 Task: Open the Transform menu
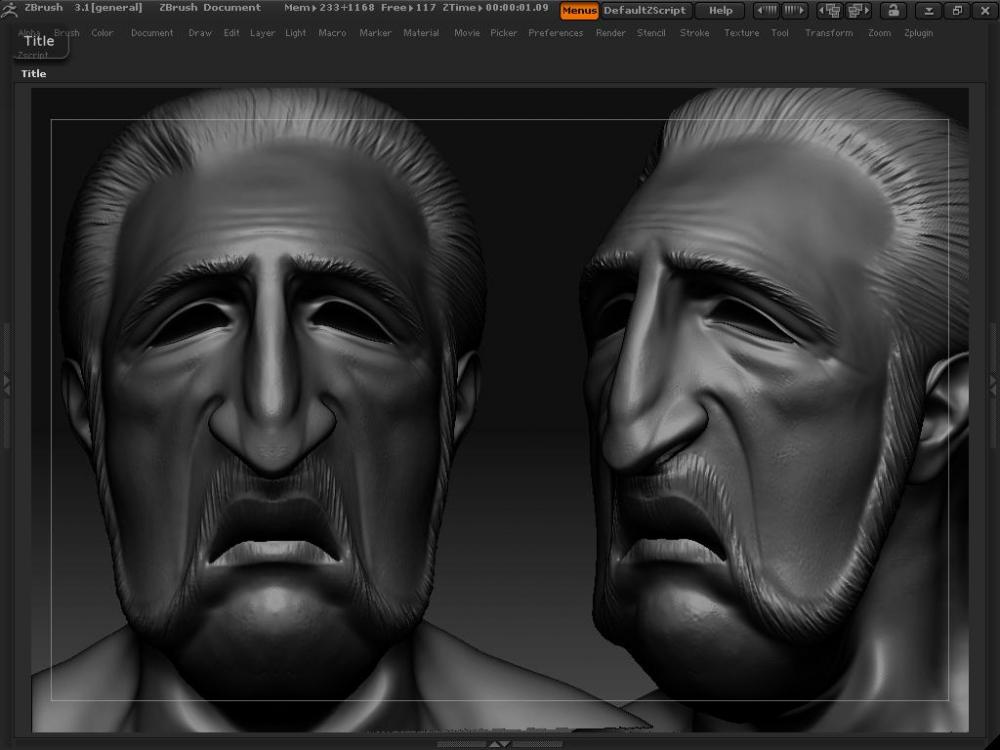829,33
